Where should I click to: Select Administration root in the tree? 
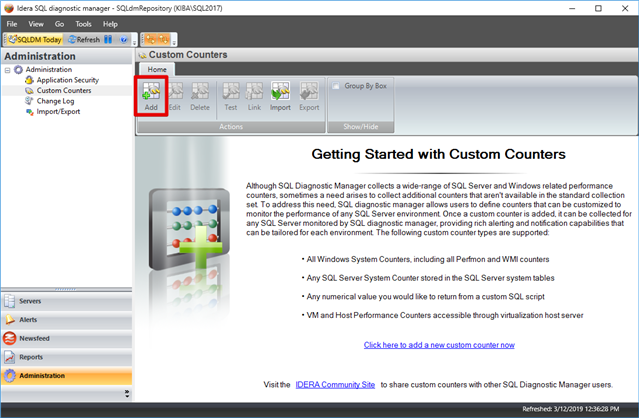click(x=48, y=70)
